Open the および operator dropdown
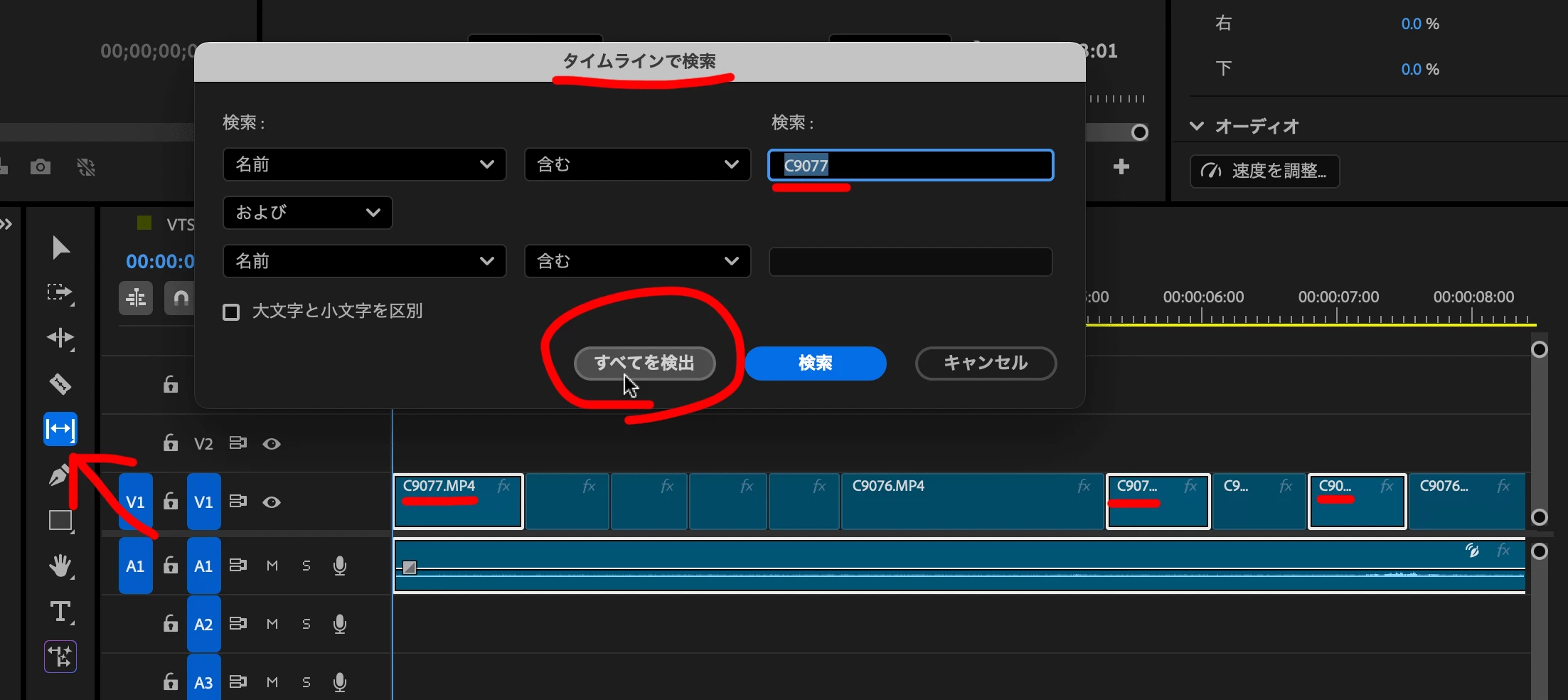 click(x=308, y=213)
